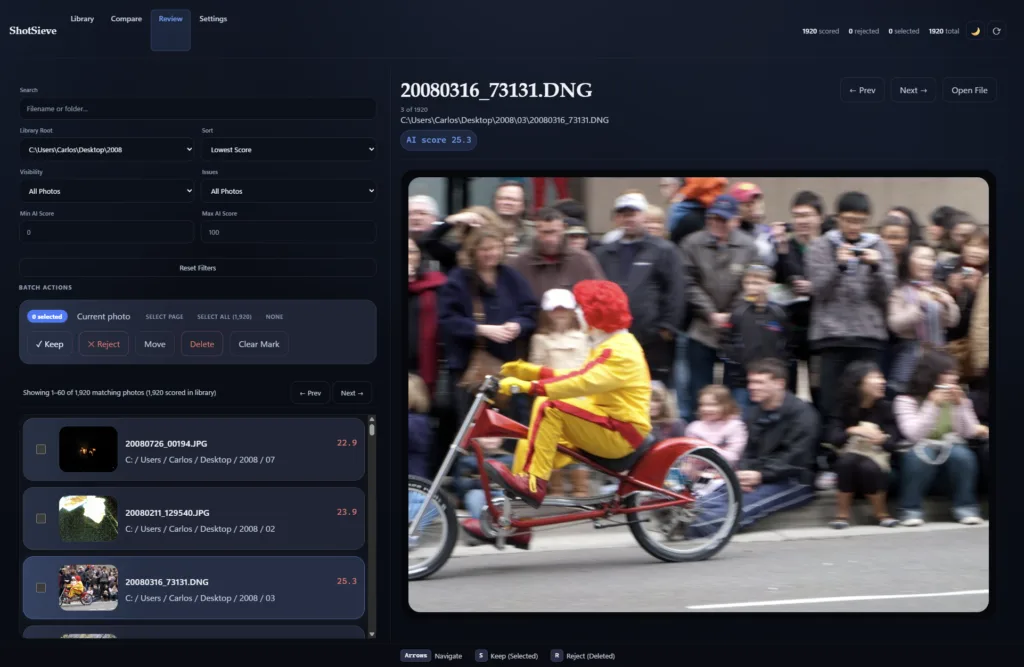This screenshot has width=1024, height=667.
Task: Click the Reject X action
Action: (103, 343)
